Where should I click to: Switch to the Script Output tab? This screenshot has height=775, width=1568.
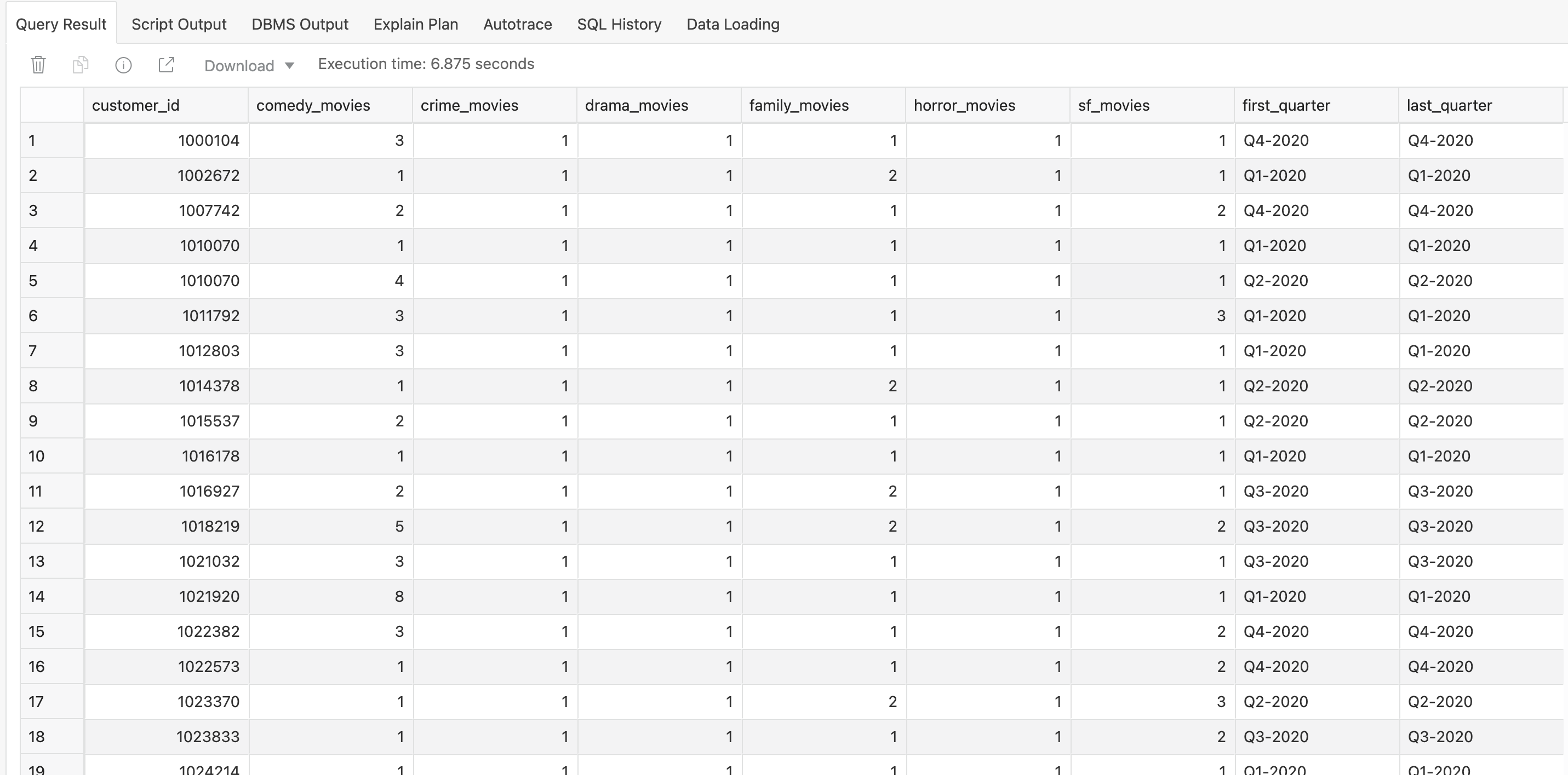pyautogui.click(x=179, y=24)
